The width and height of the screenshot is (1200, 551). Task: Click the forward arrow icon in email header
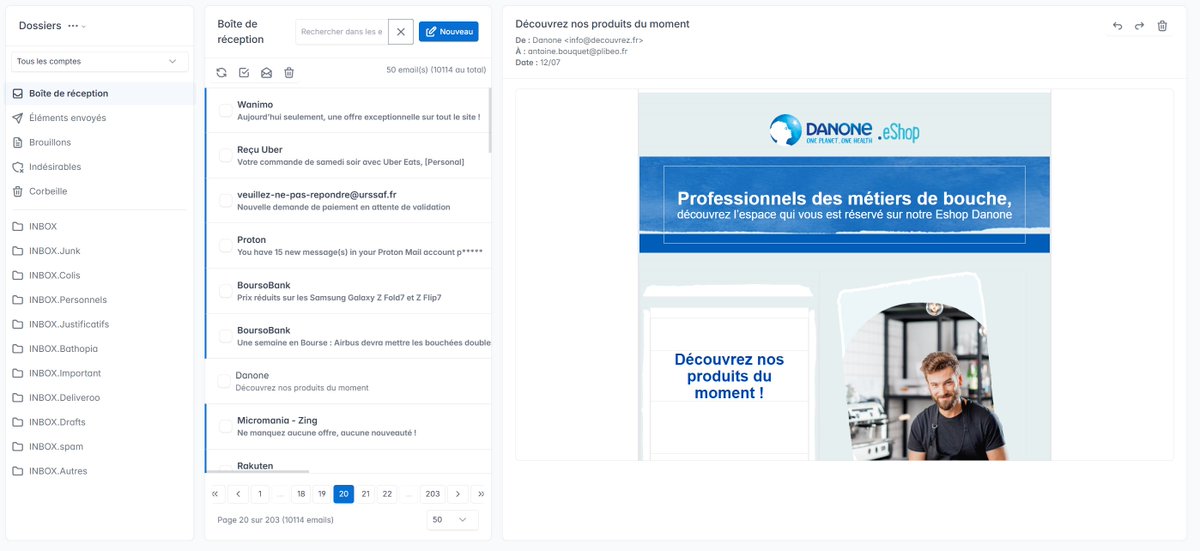pyautogui.click(x=1139, y=26)
